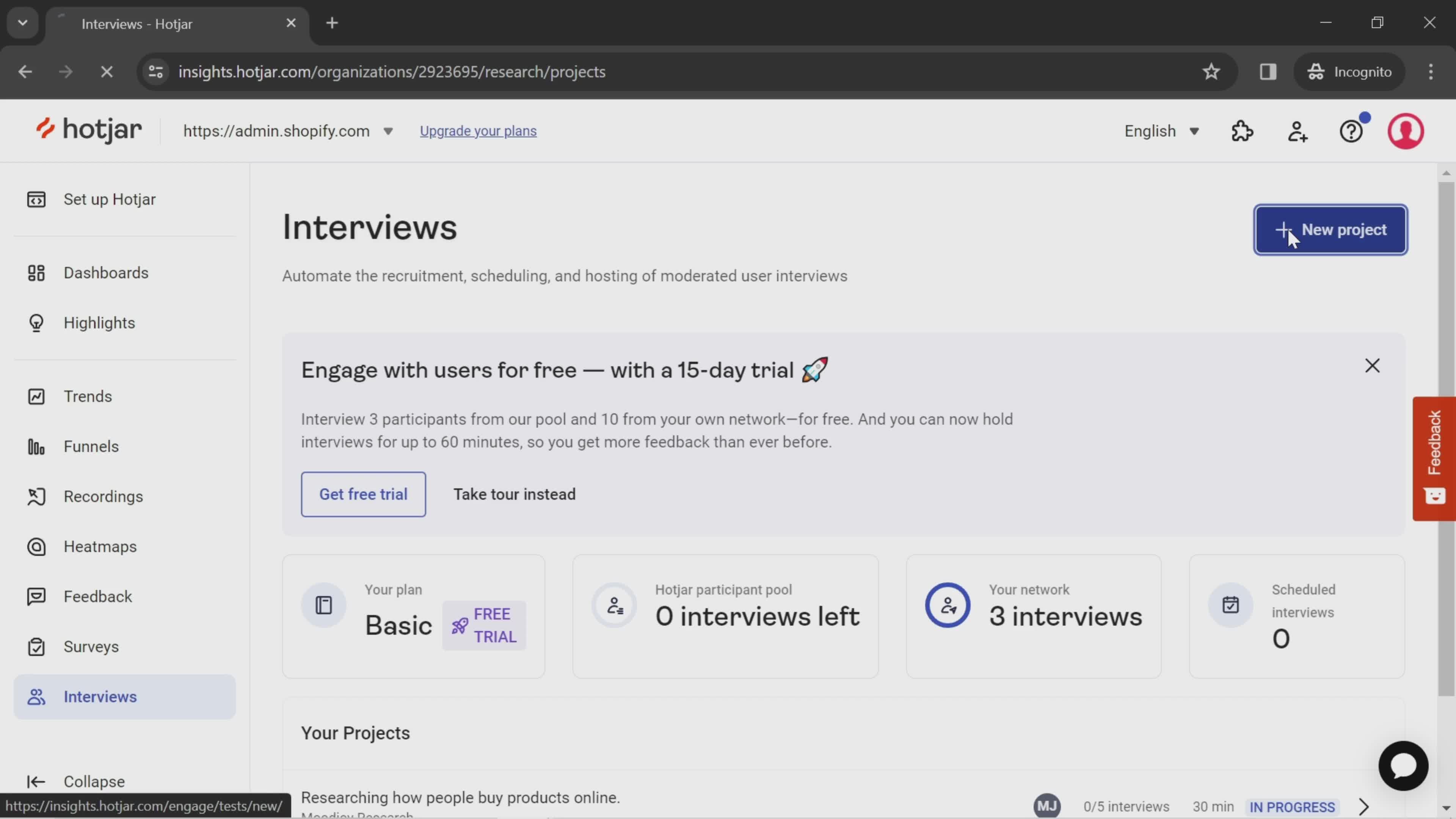The height and width of the screenshot is (819, 1456).
Task: Click the 0/5 interviews count
Action: [x=1126, y=807]
